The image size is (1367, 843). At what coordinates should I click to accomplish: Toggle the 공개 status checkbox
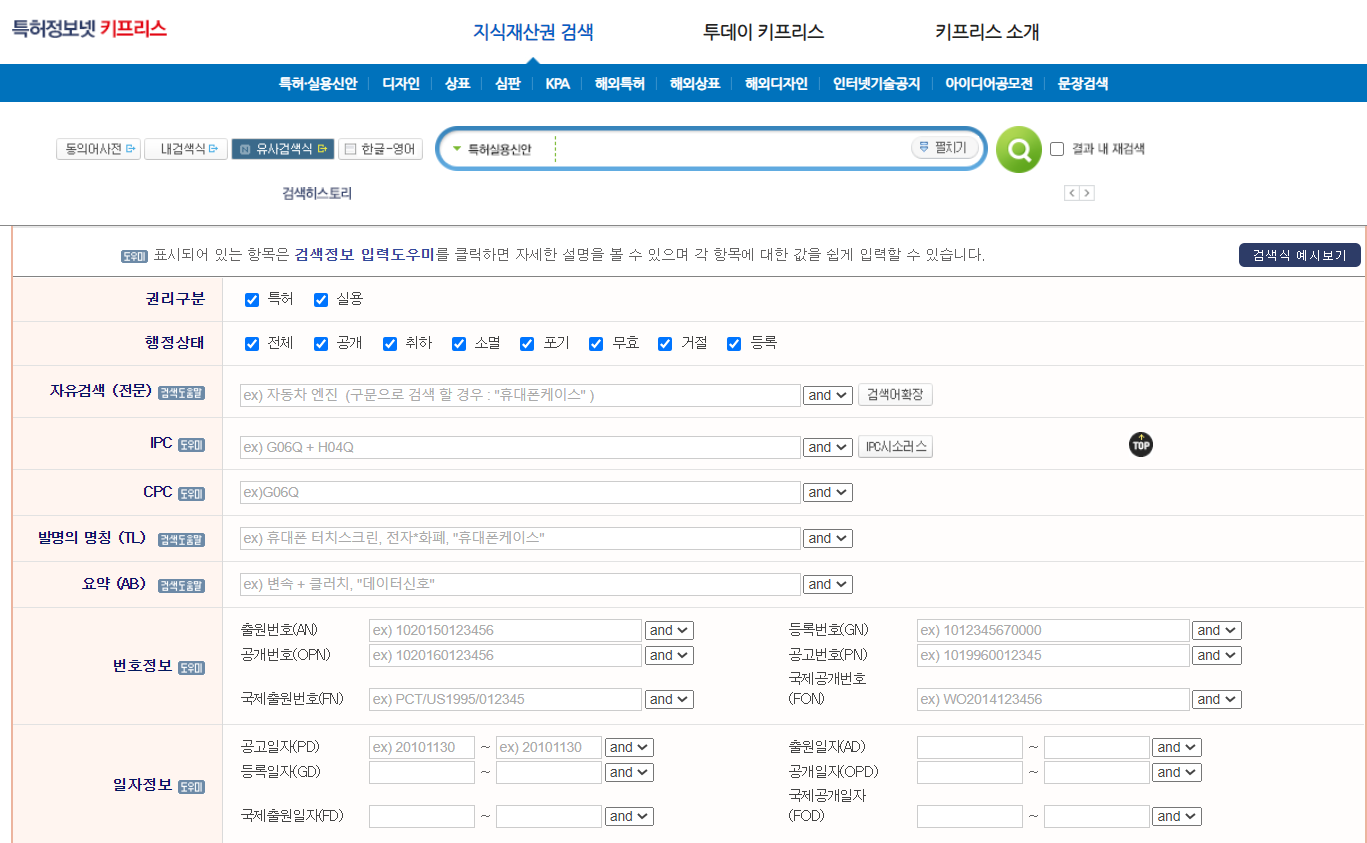coord(321,344)
